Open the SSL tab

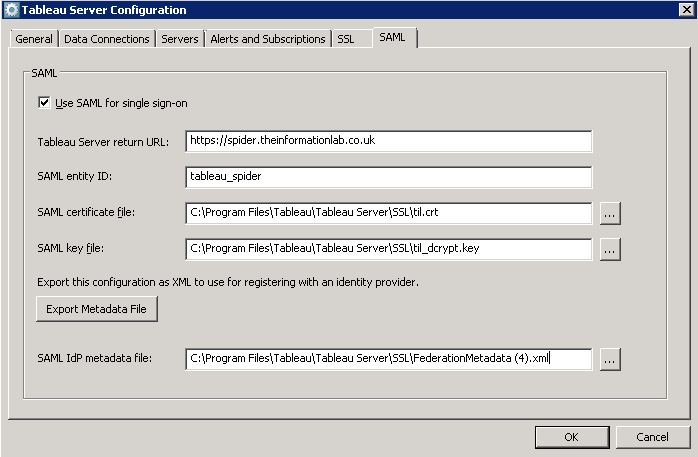tap(346, 39)
